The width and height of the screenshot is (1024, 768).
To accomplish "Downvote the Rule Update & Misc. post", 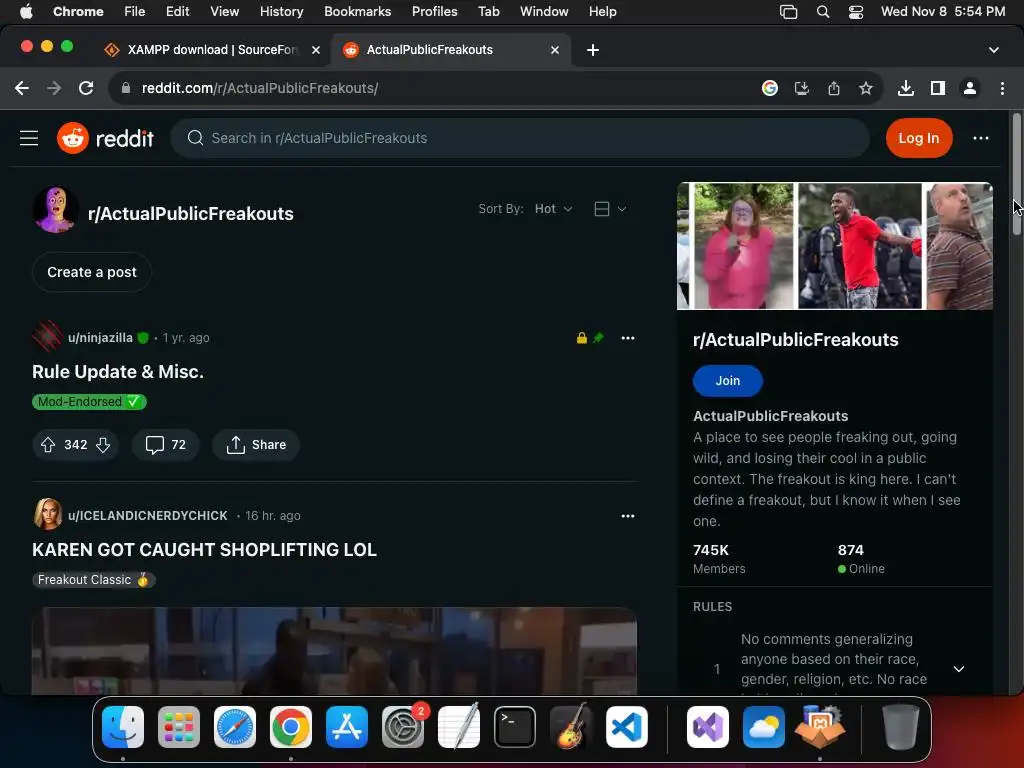I will pos(103,445).
